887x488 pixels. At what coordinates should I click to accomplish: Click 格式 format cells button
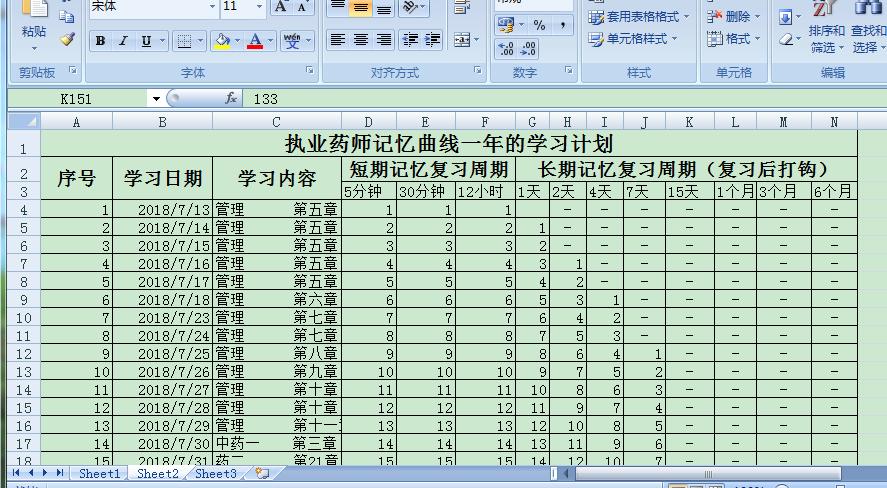pyautogui.click(x=733, y=39)
